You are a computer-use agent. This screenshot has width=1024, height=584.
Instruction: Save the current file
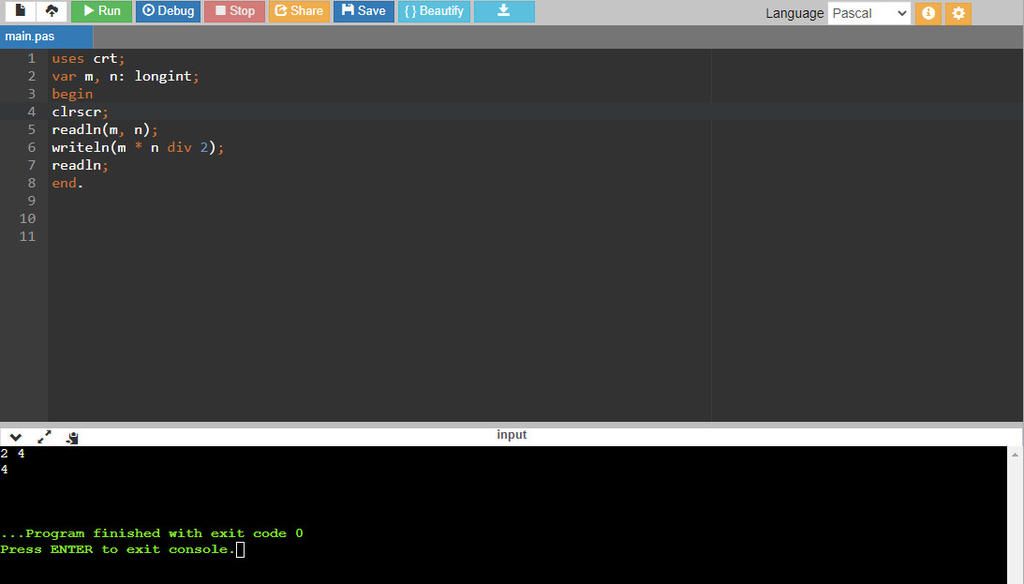coord(364,11)
